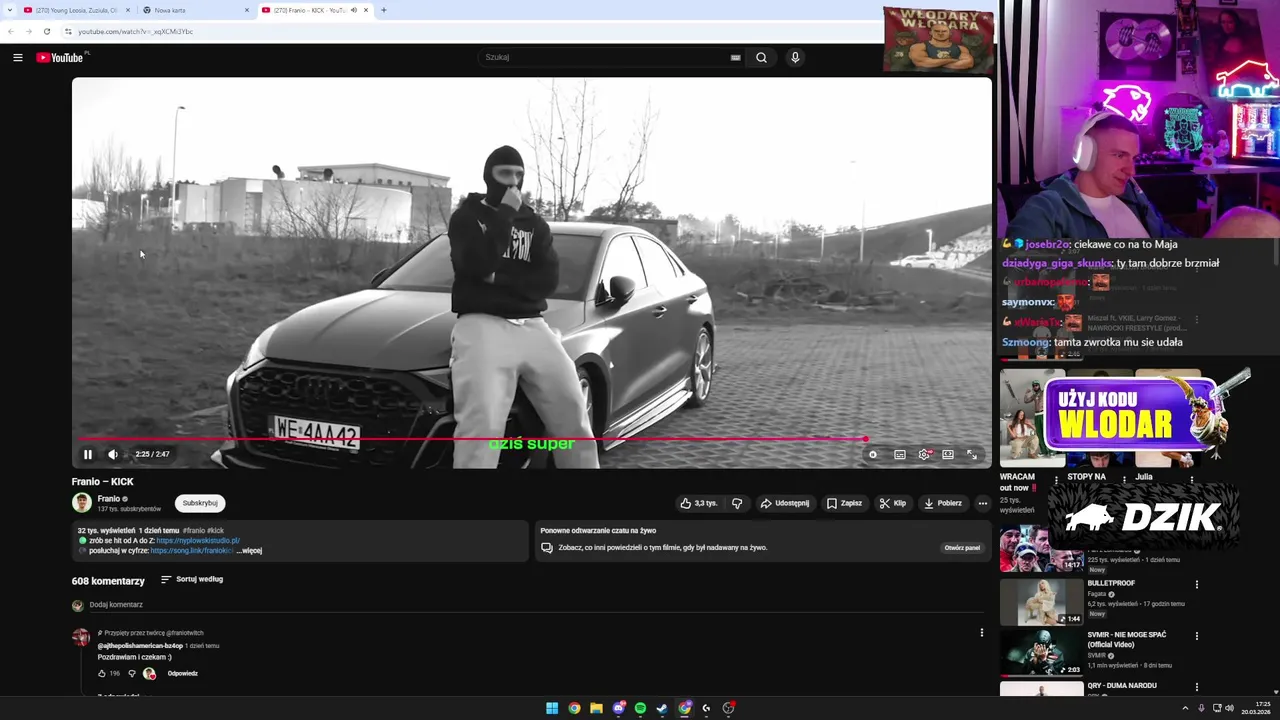Open live chat replay with Otwórz panel
Screen dimensions: 1280x720
coord(962,548)
